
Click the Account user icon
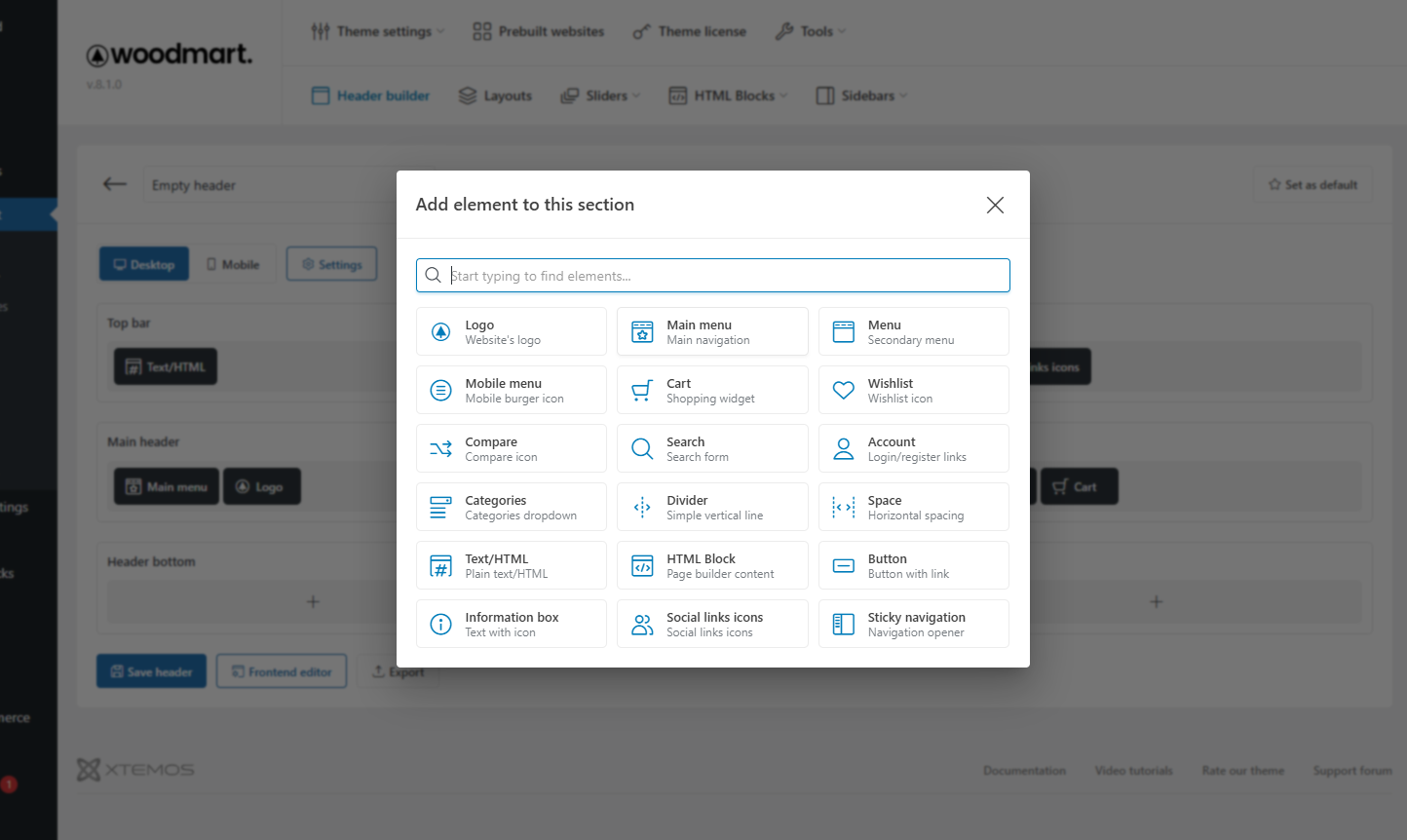[844, 449]
